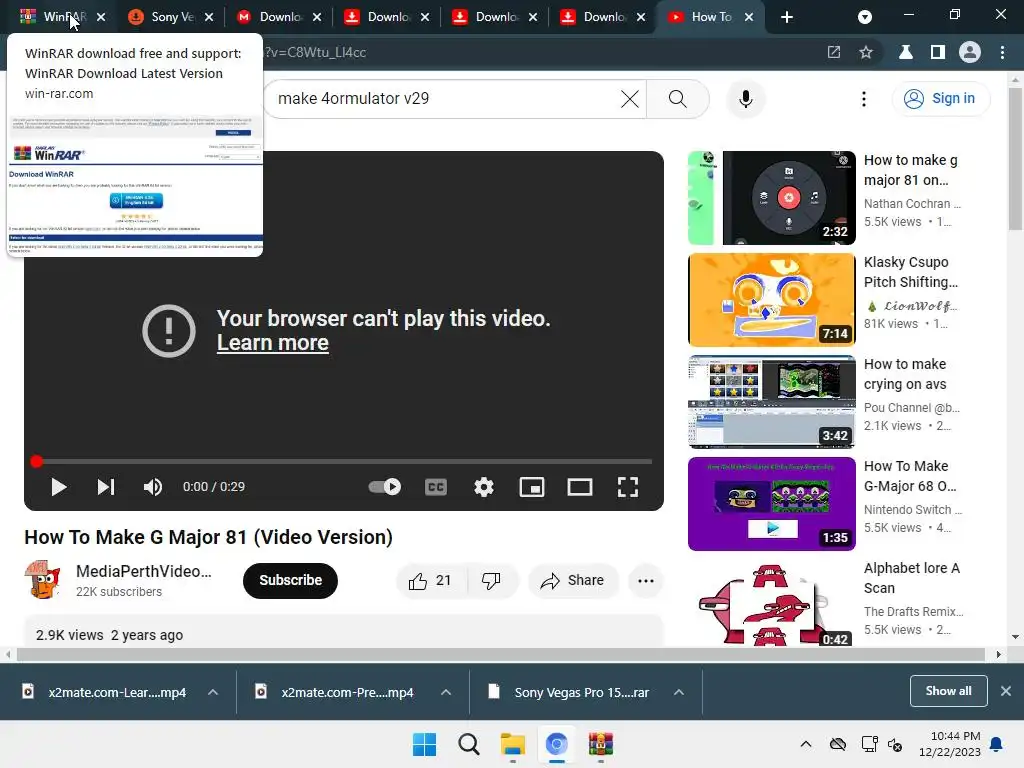Open 'How to make g major 81' thumbnail
The image size is (1024, 768).
coord(772,198)
